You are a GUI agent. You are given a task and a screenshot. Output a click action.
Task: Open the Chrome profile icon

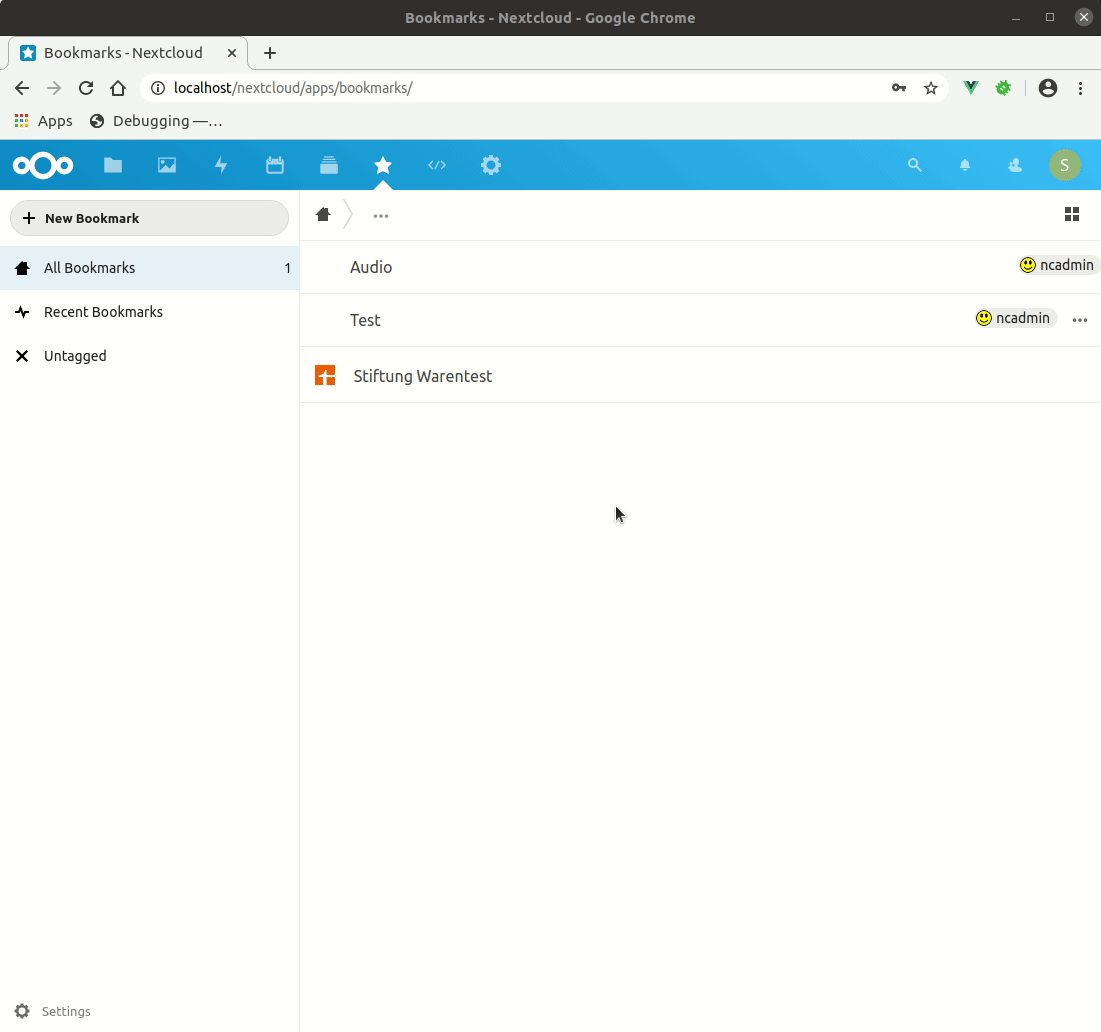click(x=1048, y=88)
